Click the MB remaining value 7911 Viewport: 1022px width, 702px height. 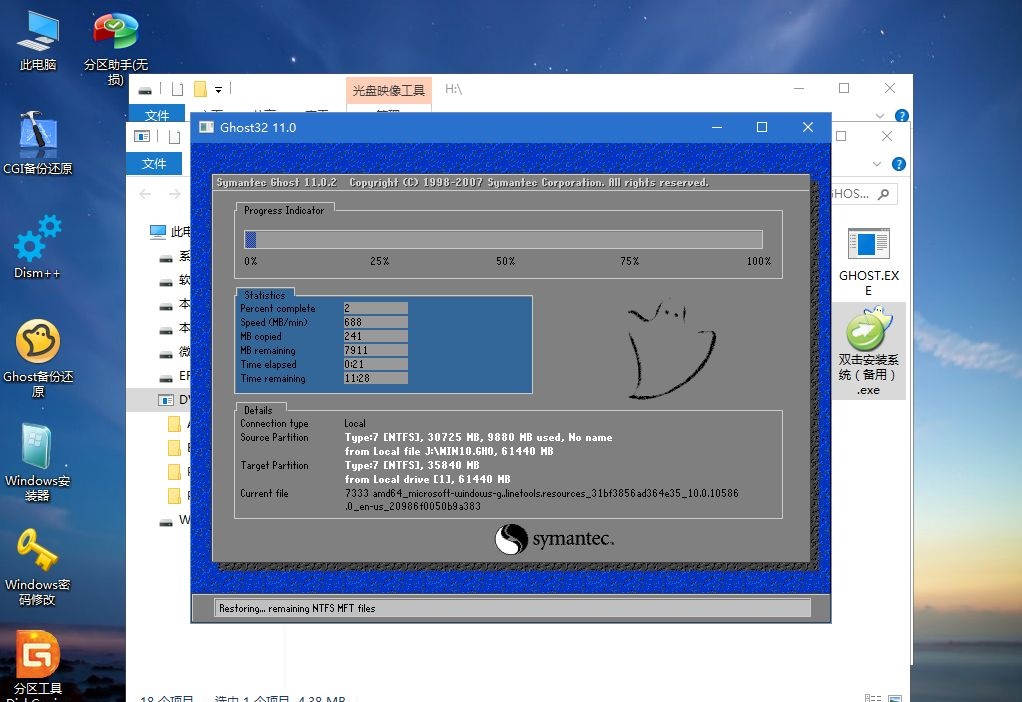[x=375, y=350]
